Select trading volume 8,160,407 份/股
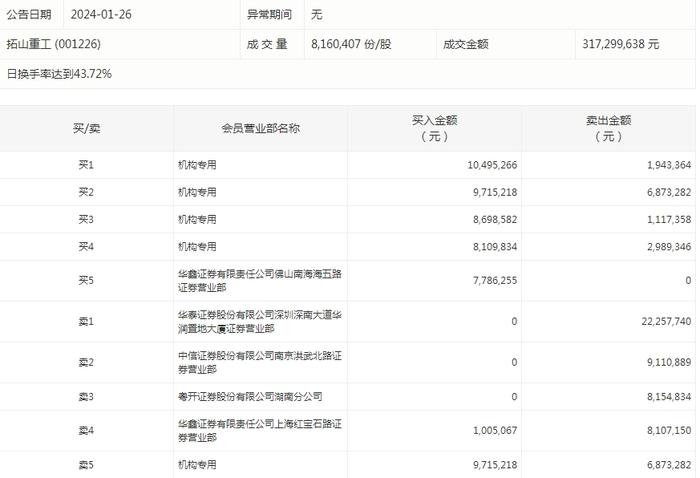The width and height of the screenshot is (700, 478). (351, 44)
